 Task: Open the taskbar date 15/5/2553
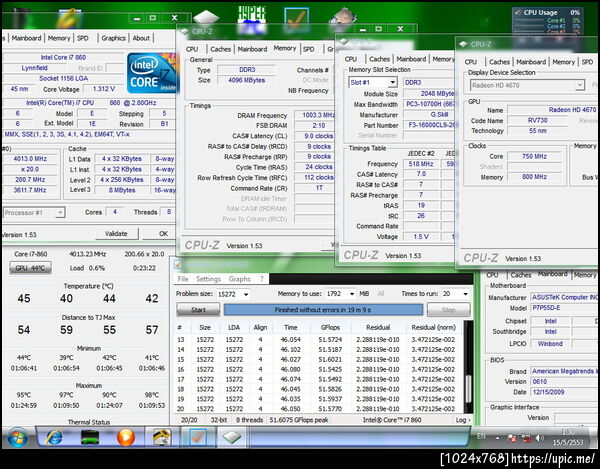tap(568, 442)
